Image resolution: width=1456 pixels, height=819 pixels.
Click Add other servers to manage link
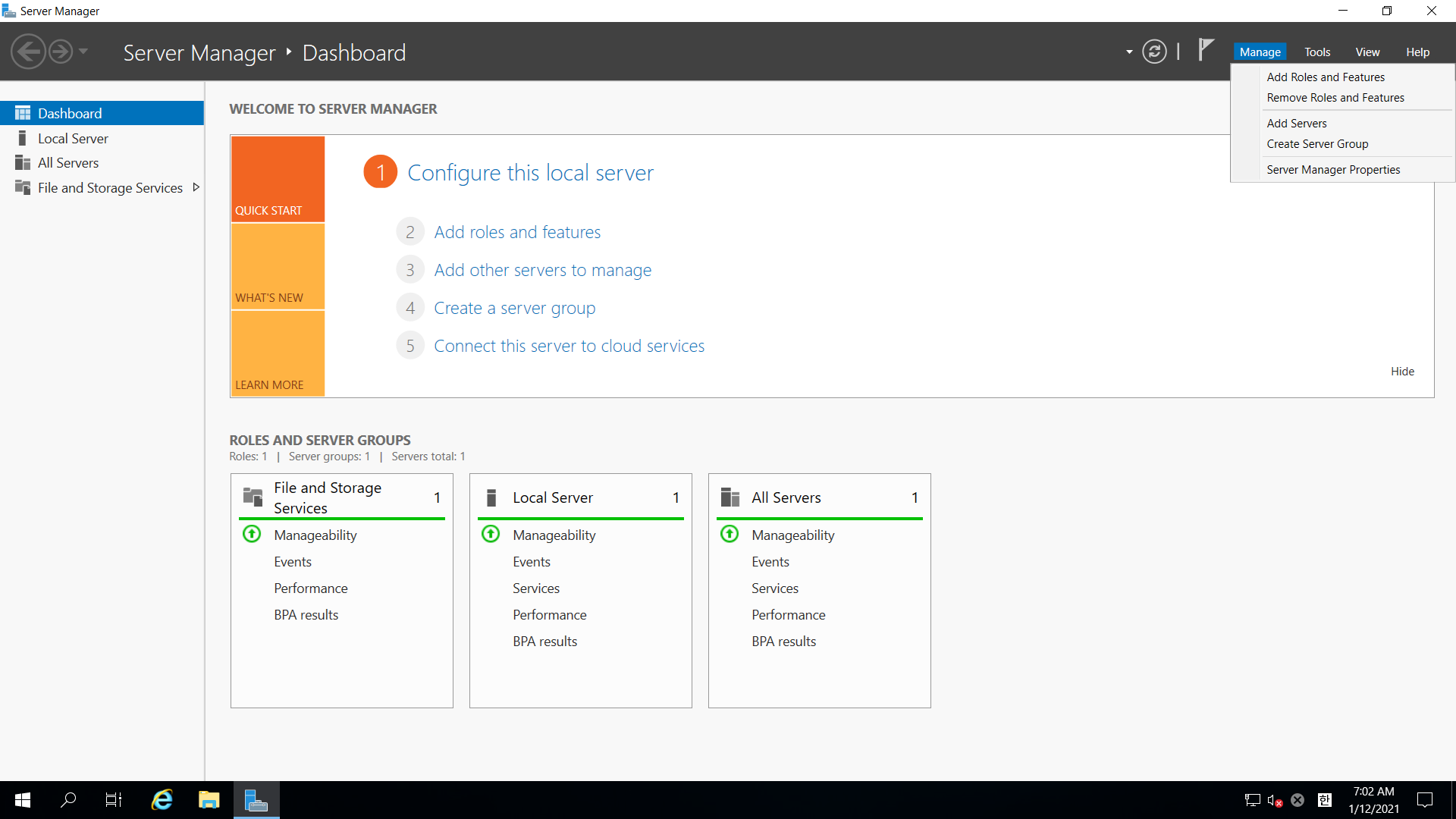point(542,270)
